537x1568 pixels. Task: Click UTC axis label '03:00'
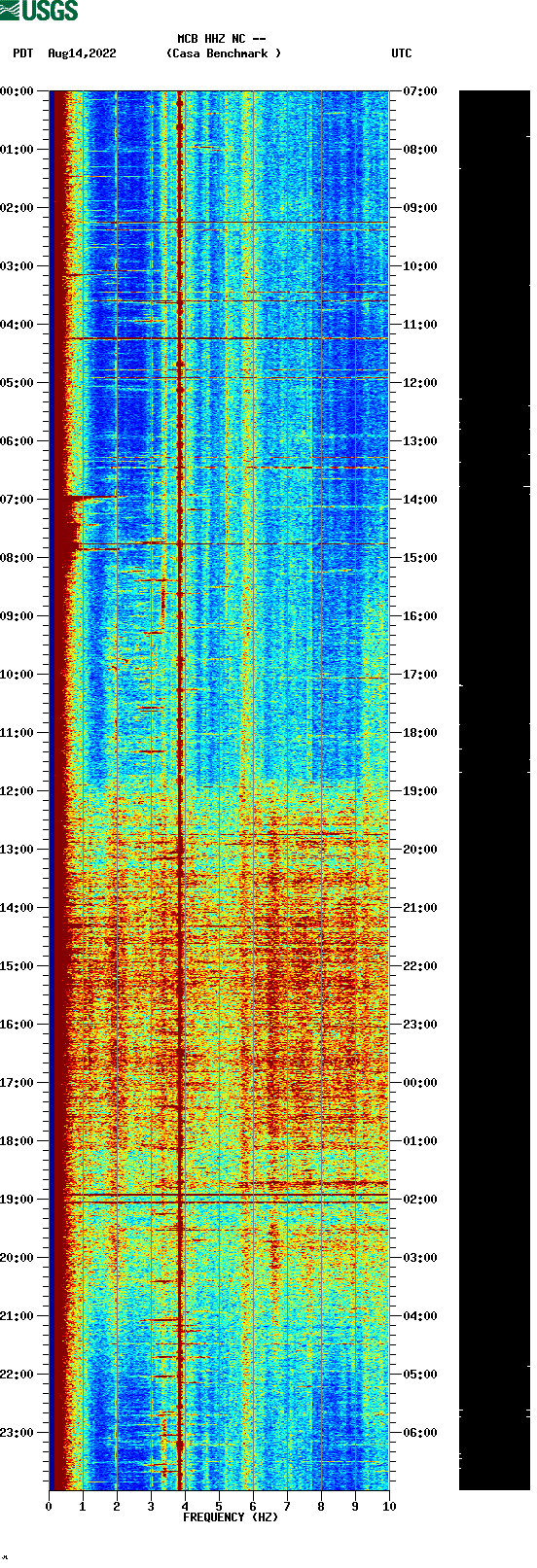(420, 1258)
